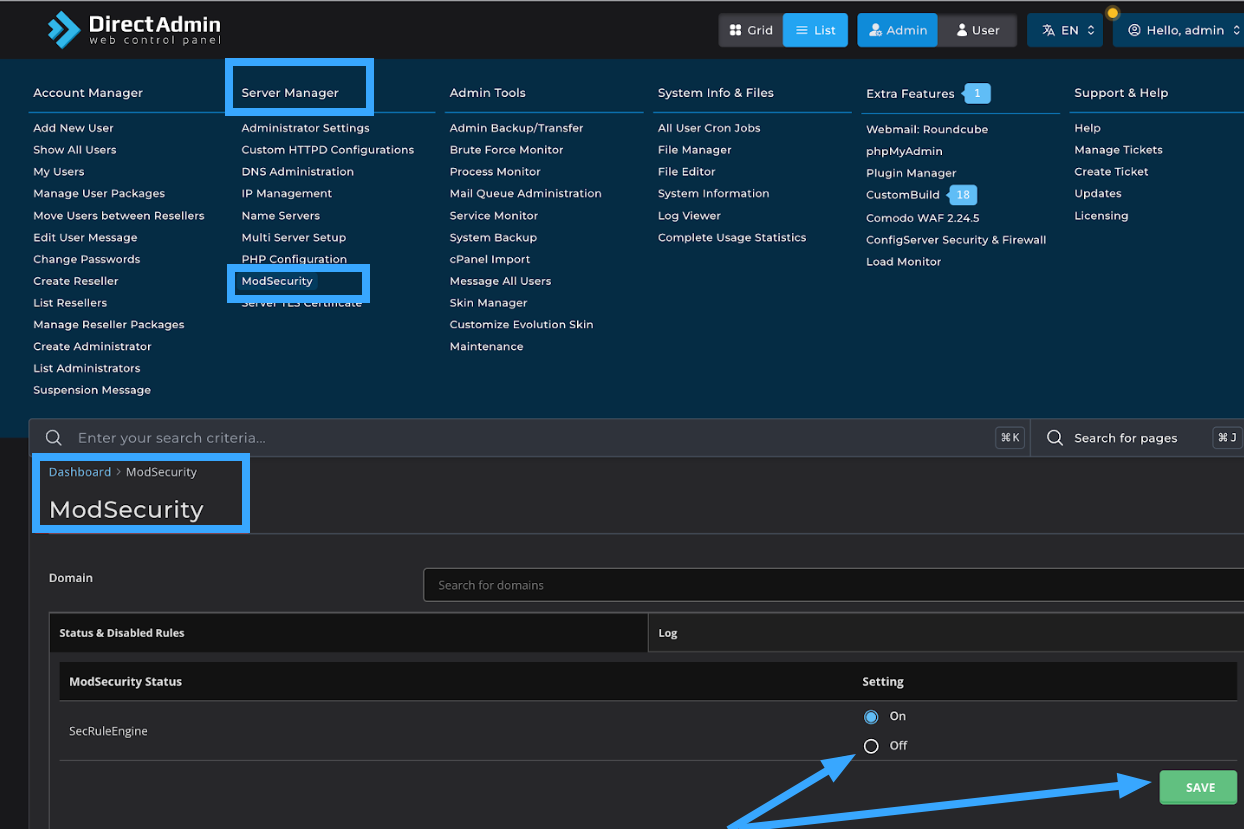Open the System Info & Files menu heading
The image size is (1244, 829).
pyautogui.click(x=716, y=93)
